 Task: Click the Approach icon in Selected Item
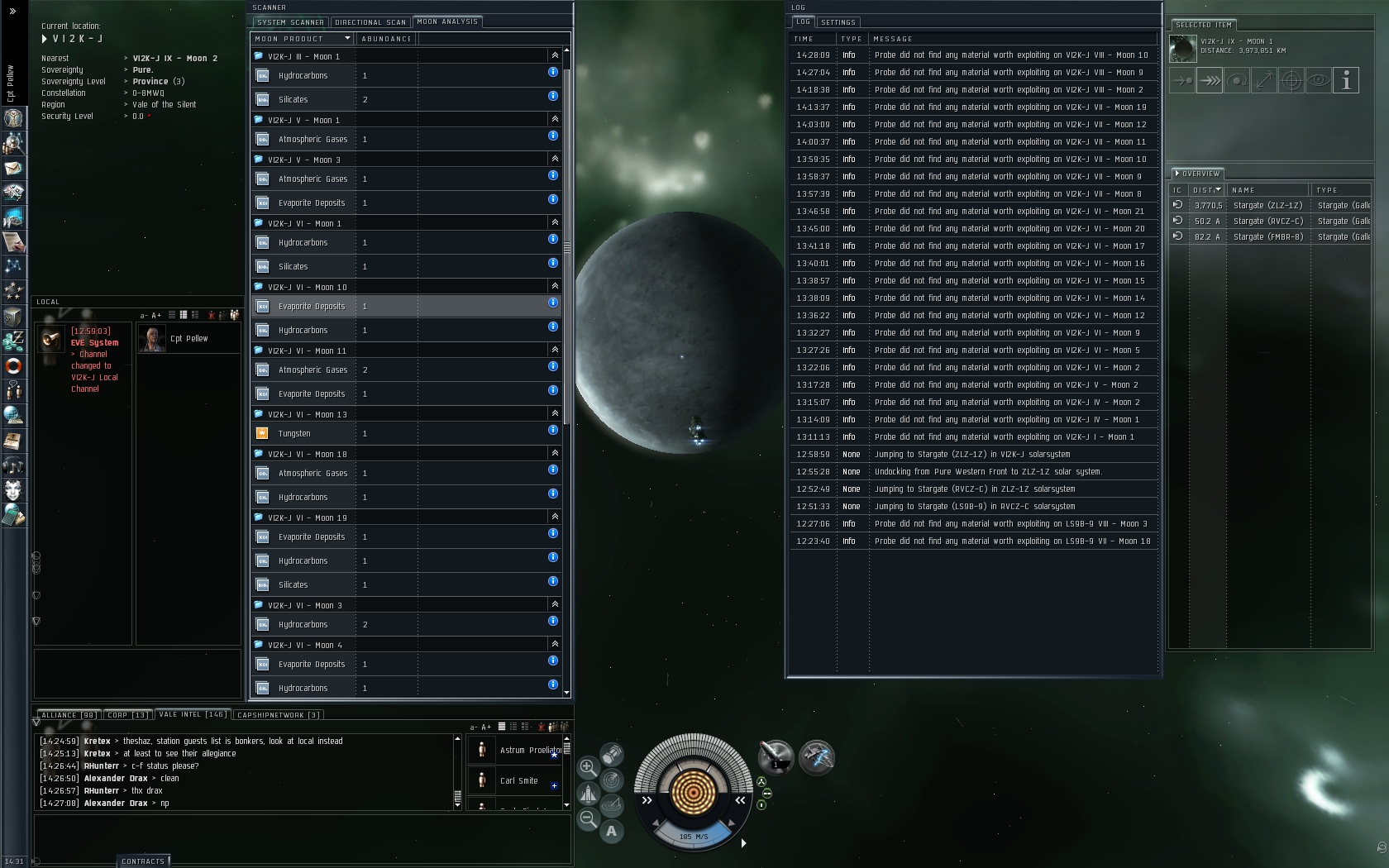coord(1182,80)
